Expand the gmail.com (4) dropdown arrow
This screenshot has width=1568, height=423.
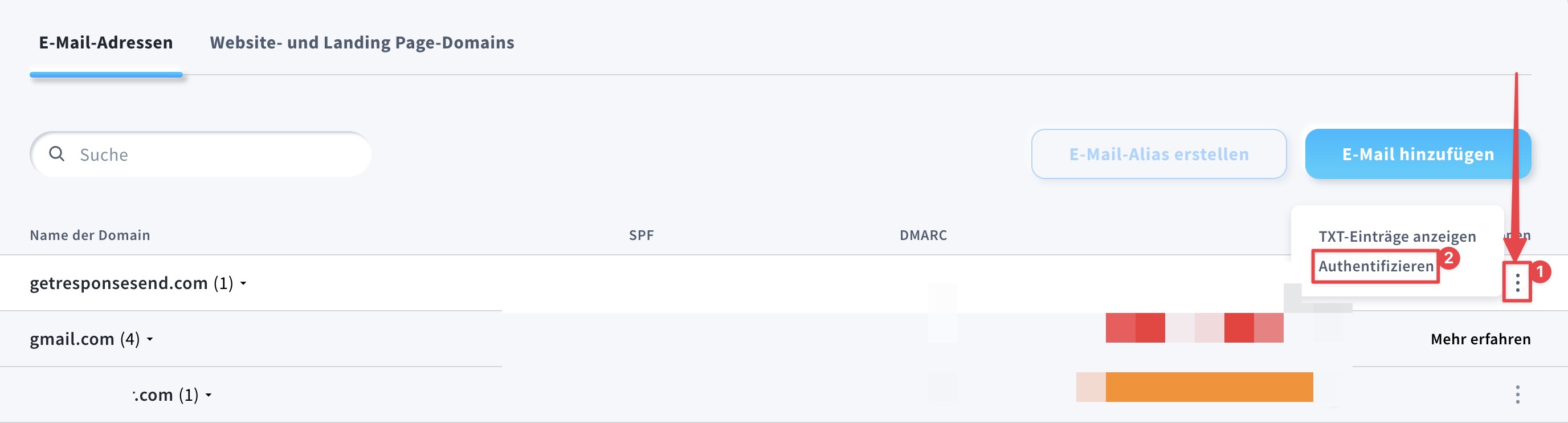click(x=150, y=339)
